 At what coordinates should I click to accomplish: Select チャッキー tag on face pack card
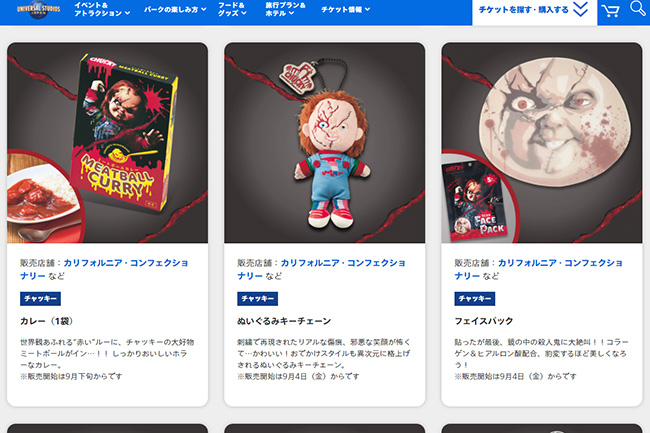(x=475, y=299)
